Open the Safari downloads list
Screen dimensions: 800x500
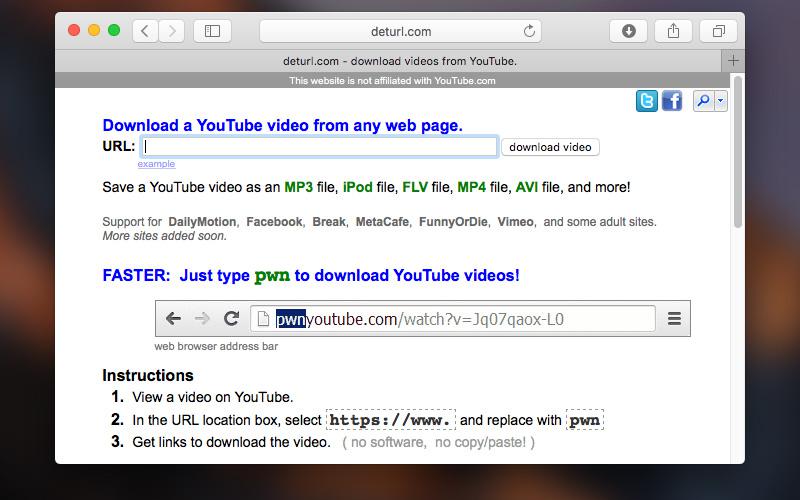tap(629, 31)
